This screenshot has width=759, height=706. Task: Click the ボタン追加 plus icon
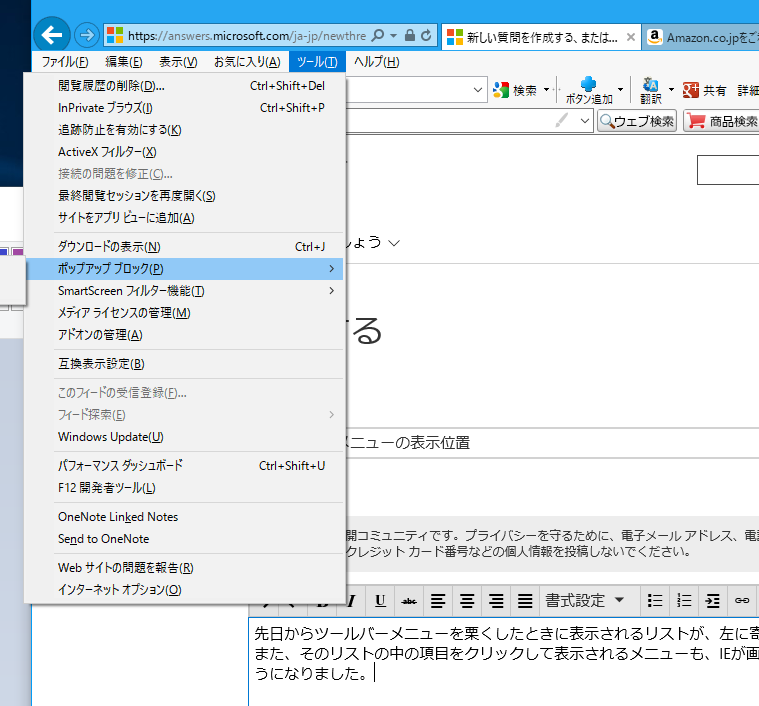pyautogui.click(x=589, y=84)
